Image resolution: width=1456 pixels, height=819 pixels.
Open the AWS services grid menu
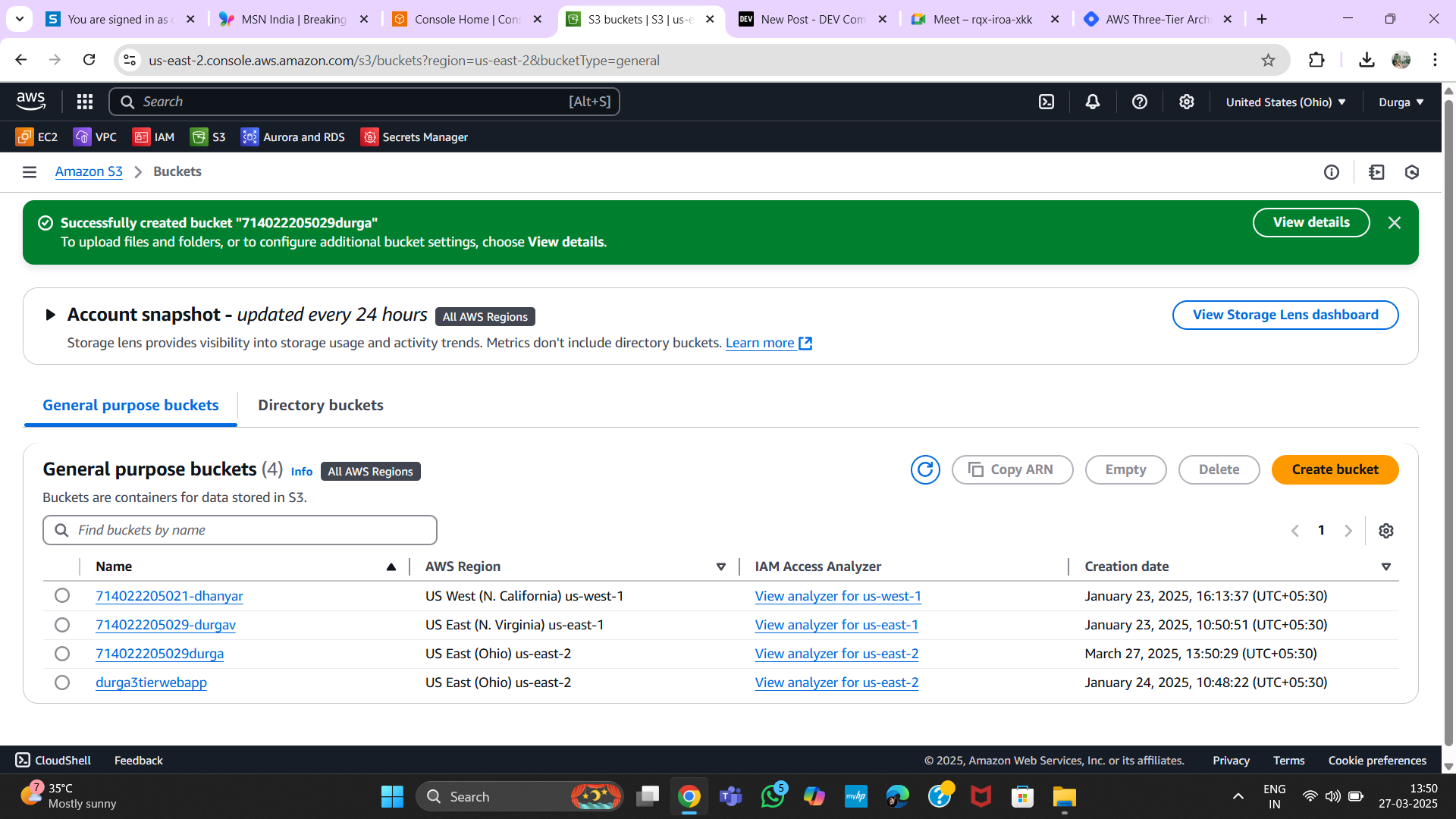tap(85, 102)
